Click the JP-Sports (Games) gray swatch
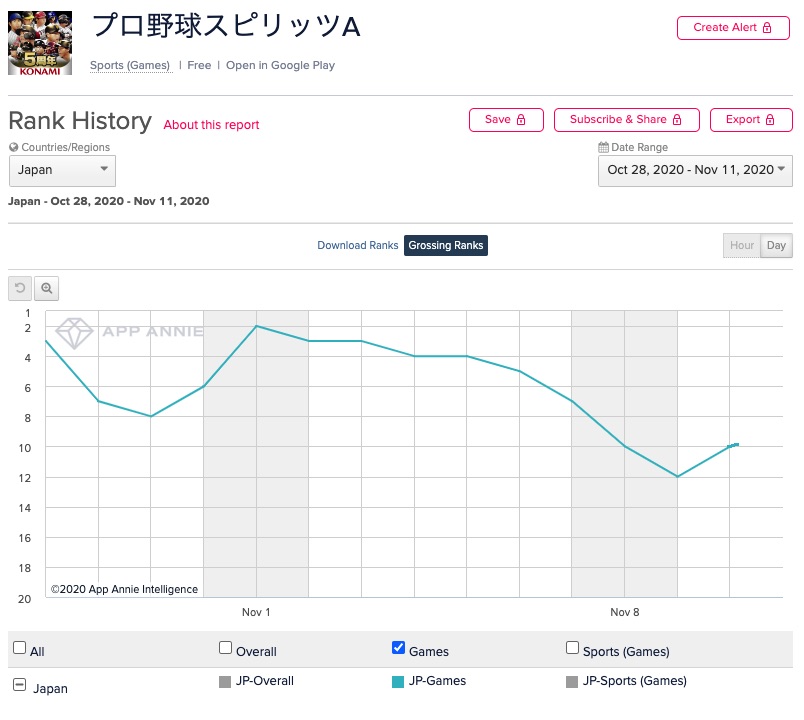This screenshot has height=720, width=804. pyautogui.click(x=572, y=682)
